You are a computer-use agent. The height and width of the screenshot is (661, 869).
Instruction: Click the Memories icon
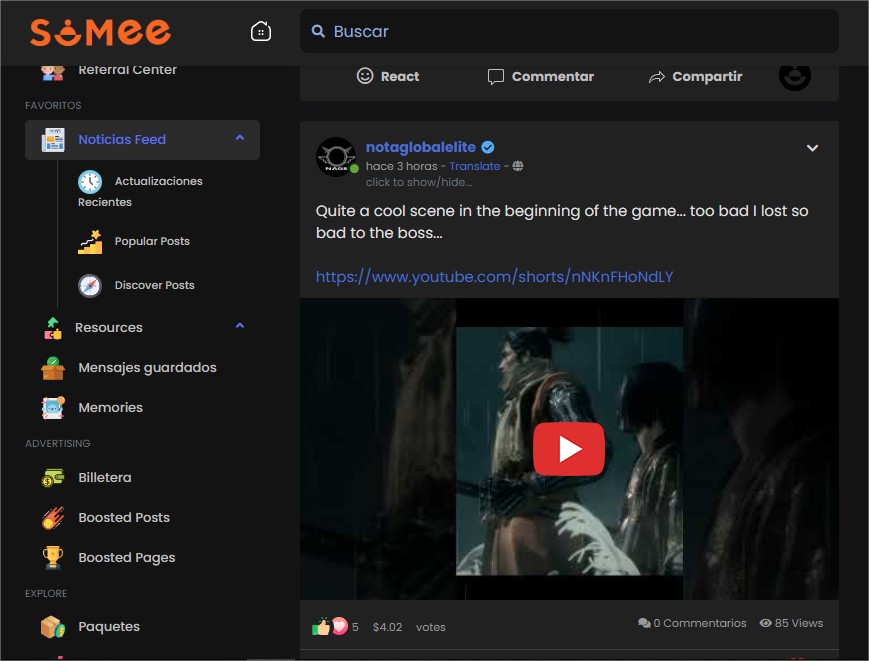coord(53,408)
